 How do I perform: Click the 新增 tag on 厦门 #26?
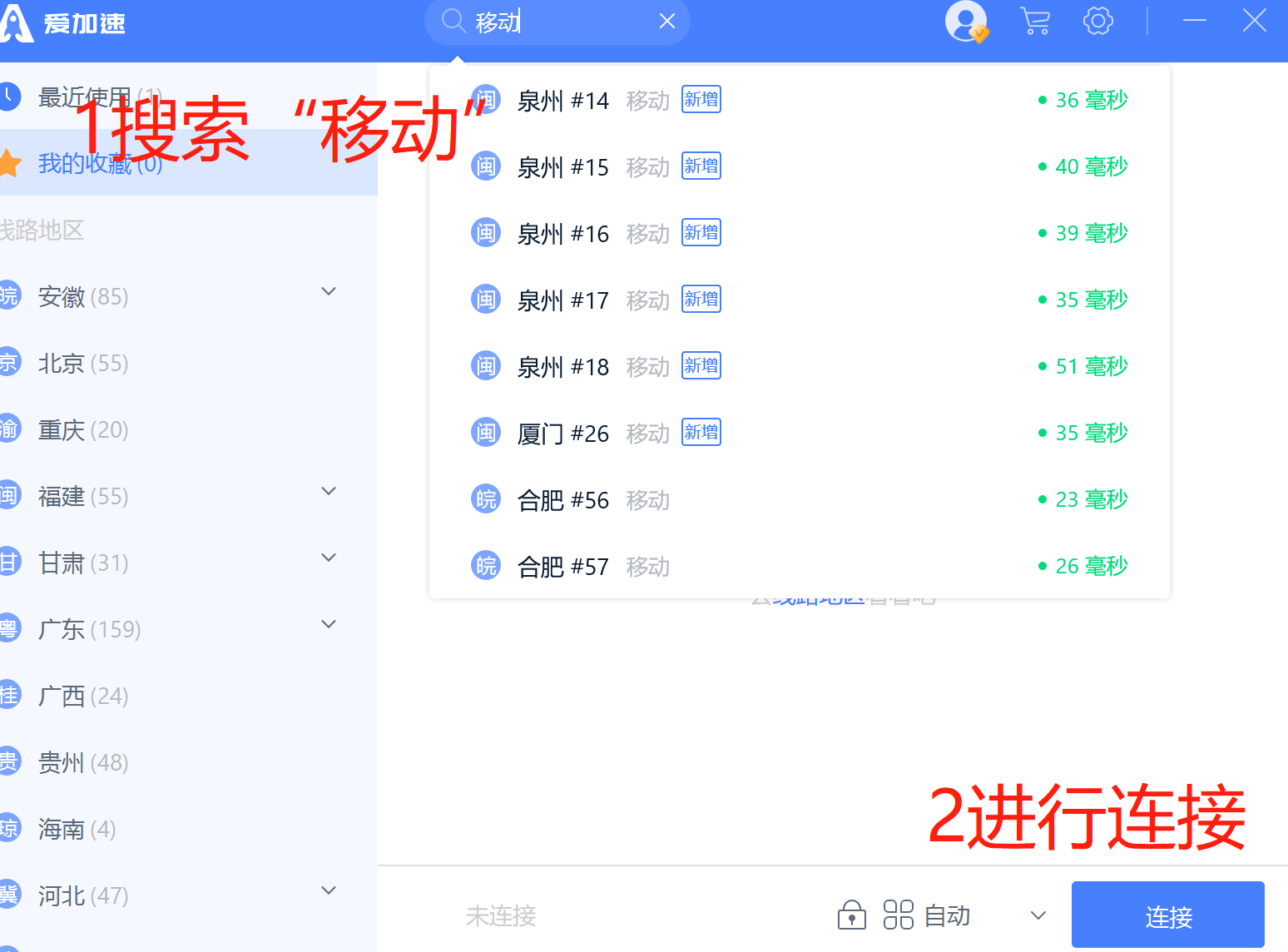point(701,432)
